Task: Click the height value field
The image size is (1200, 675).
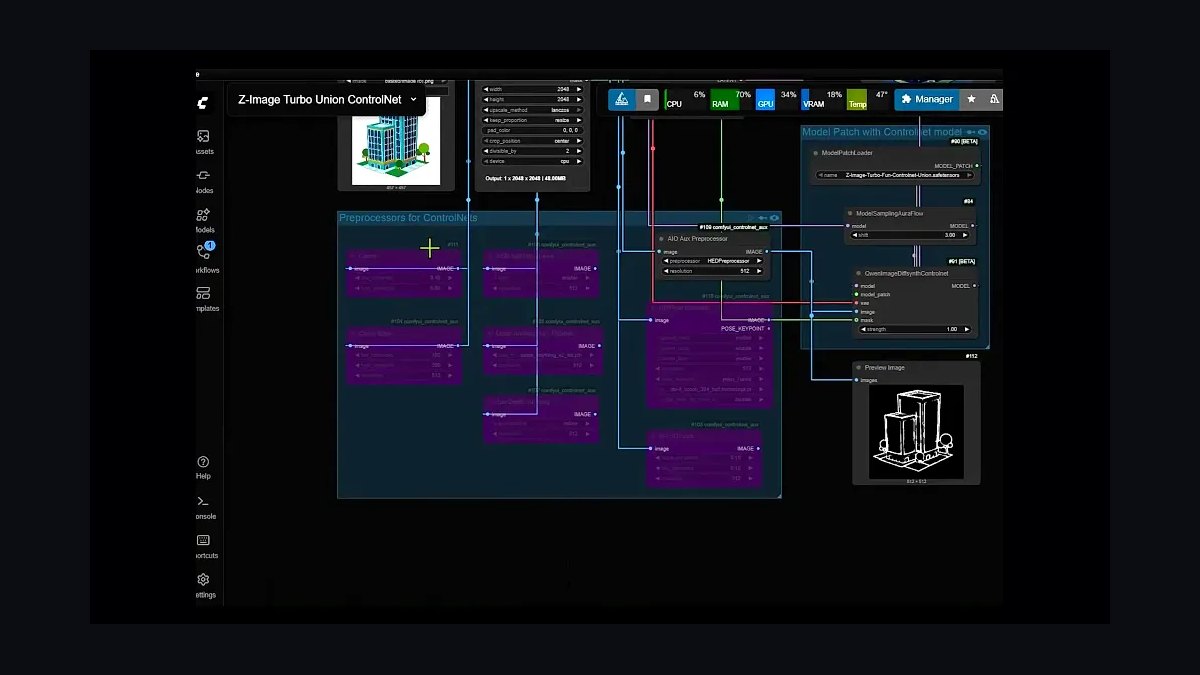Action: (532, 99)
